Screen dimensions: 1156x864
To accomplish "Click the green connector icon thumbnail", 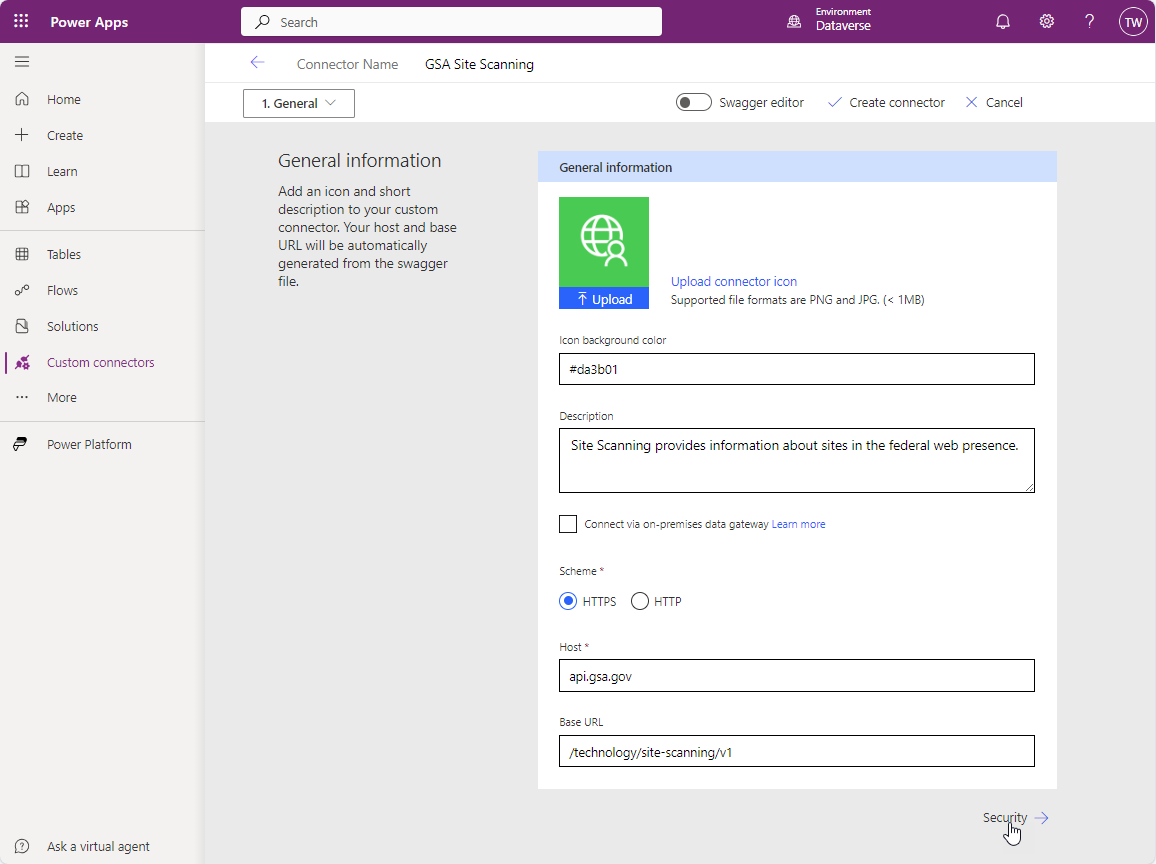I will pos(604,242).
